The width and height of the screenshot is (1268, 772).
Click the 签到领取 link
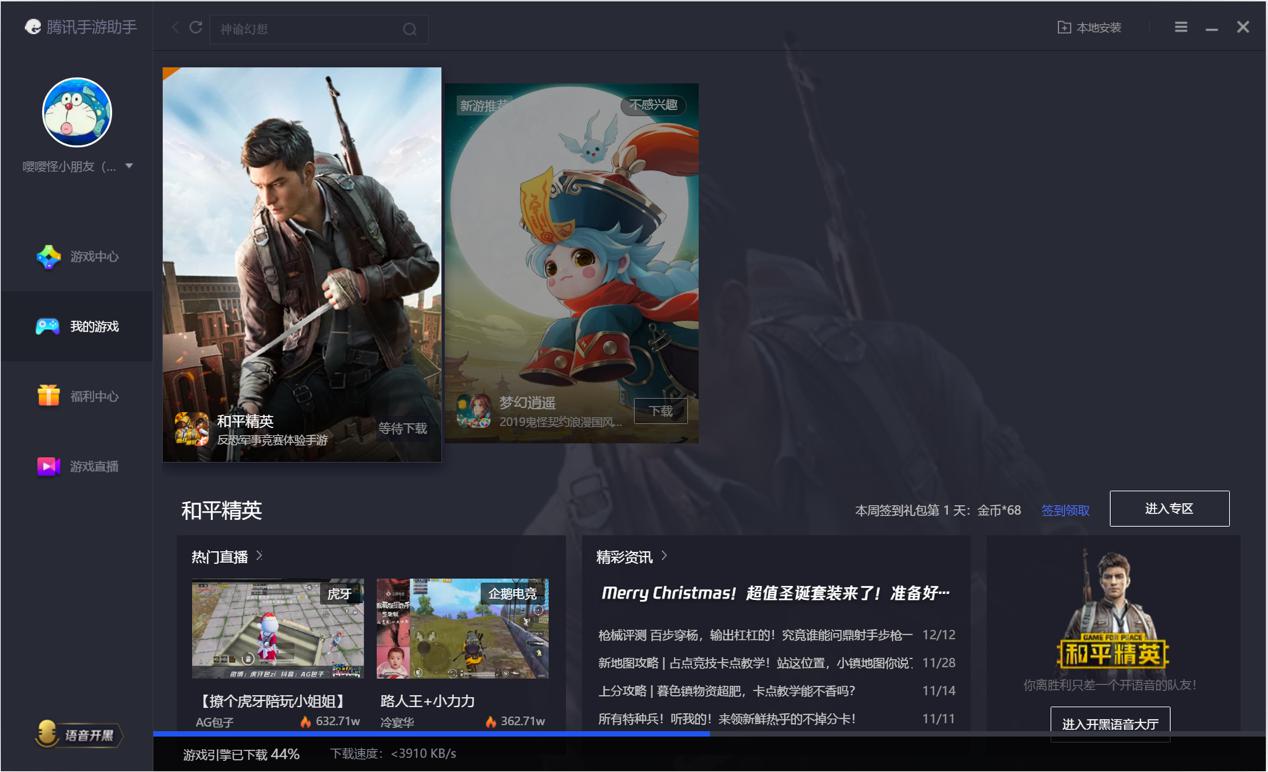point(1065,510)
